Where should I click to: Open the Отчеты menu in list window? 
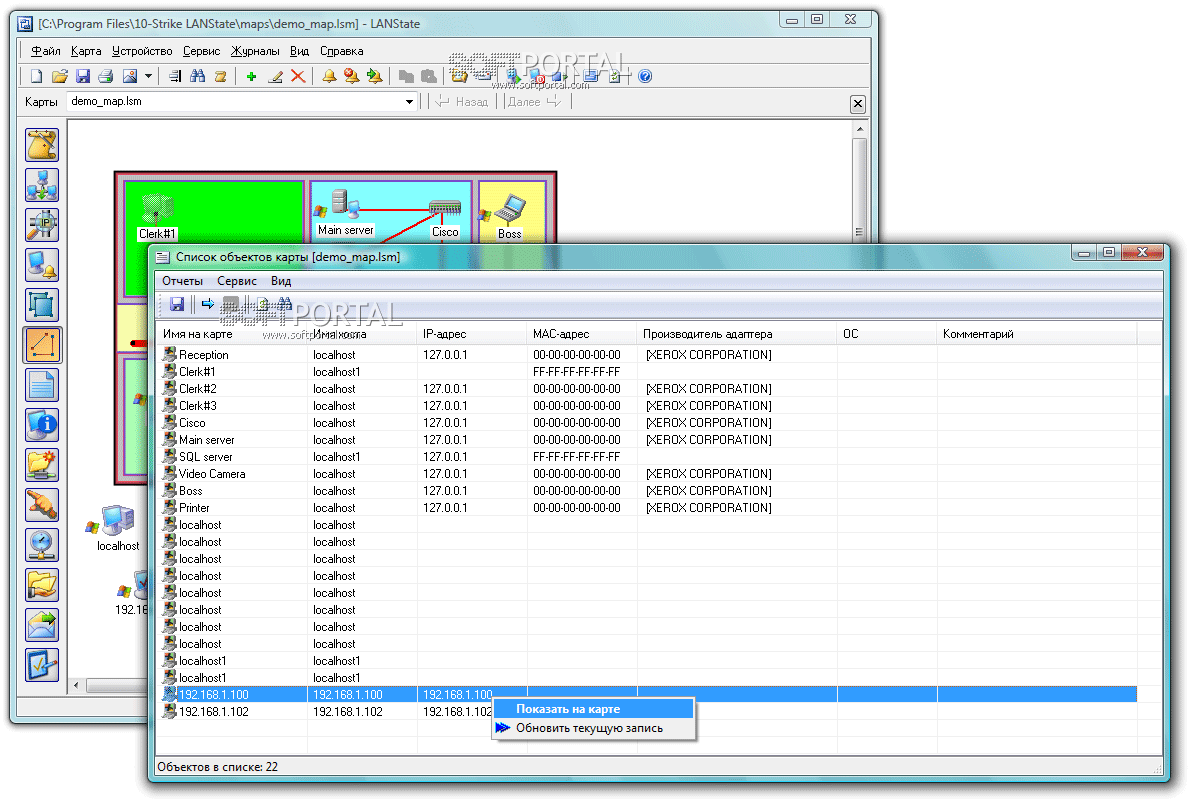click(x=182, y=282)
